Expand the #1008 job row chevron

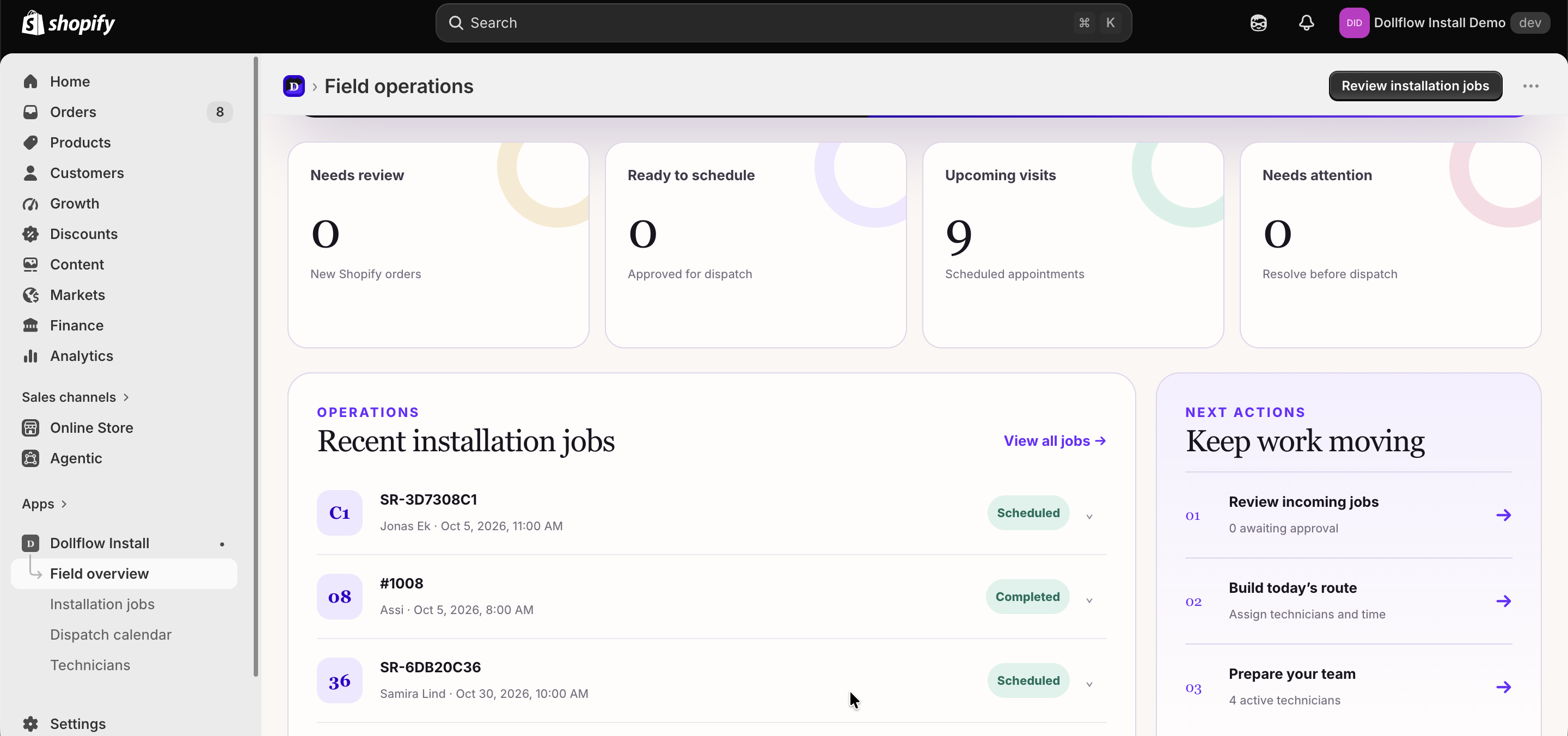[1089, 600]
